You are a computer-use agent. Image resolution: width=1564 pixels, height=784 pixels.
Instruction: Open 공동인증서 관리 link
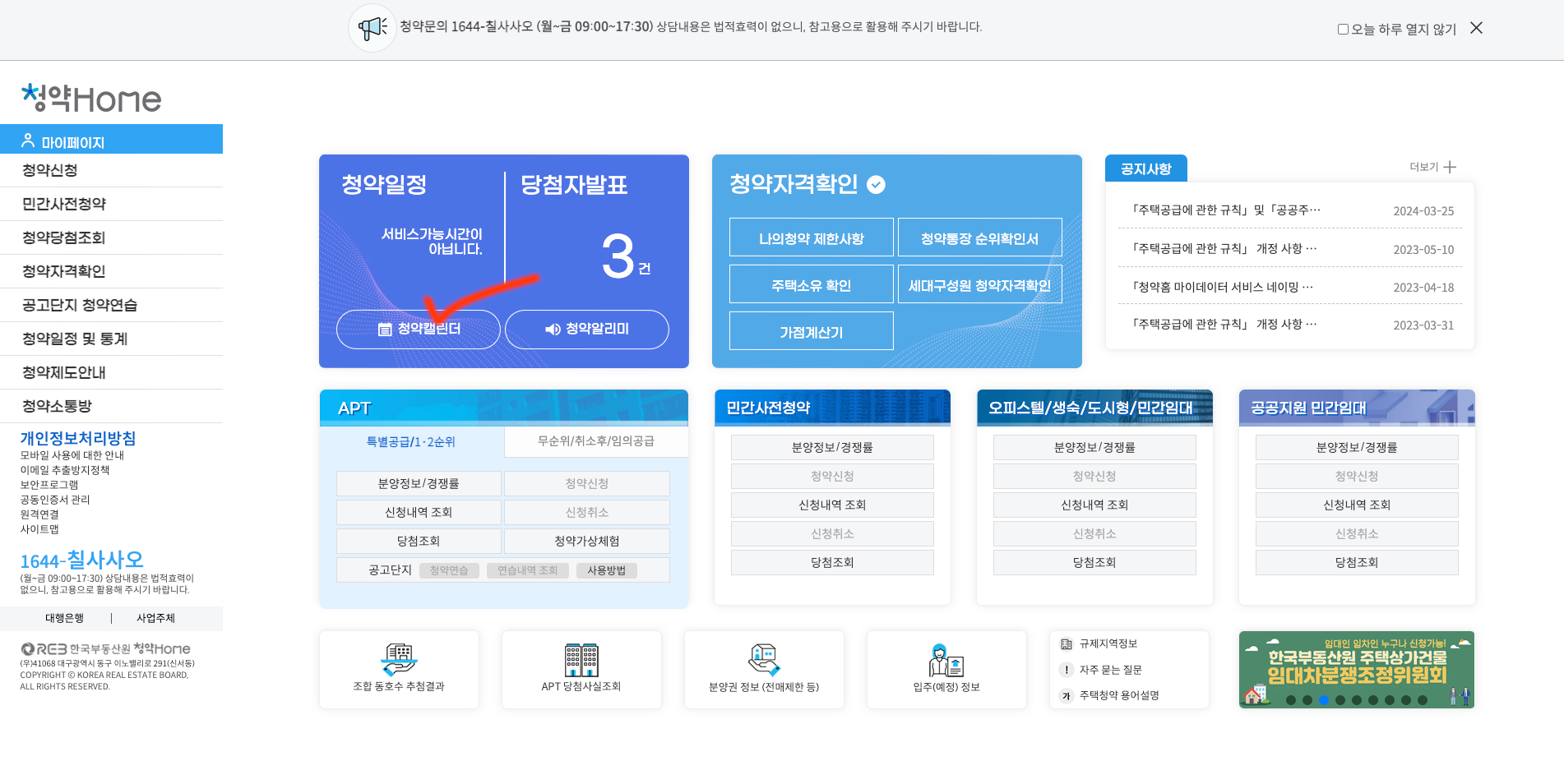tap(55, 500)
